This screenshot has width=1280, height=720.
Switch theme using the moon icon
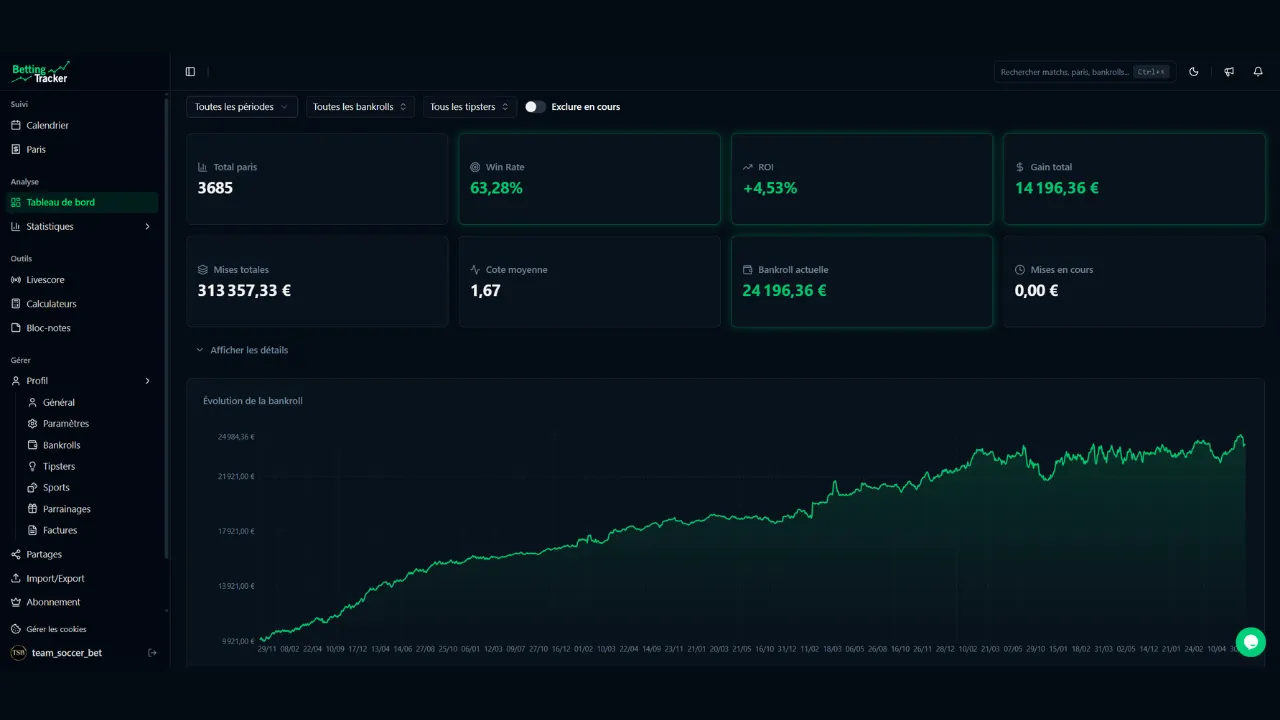pos(1194,72)
